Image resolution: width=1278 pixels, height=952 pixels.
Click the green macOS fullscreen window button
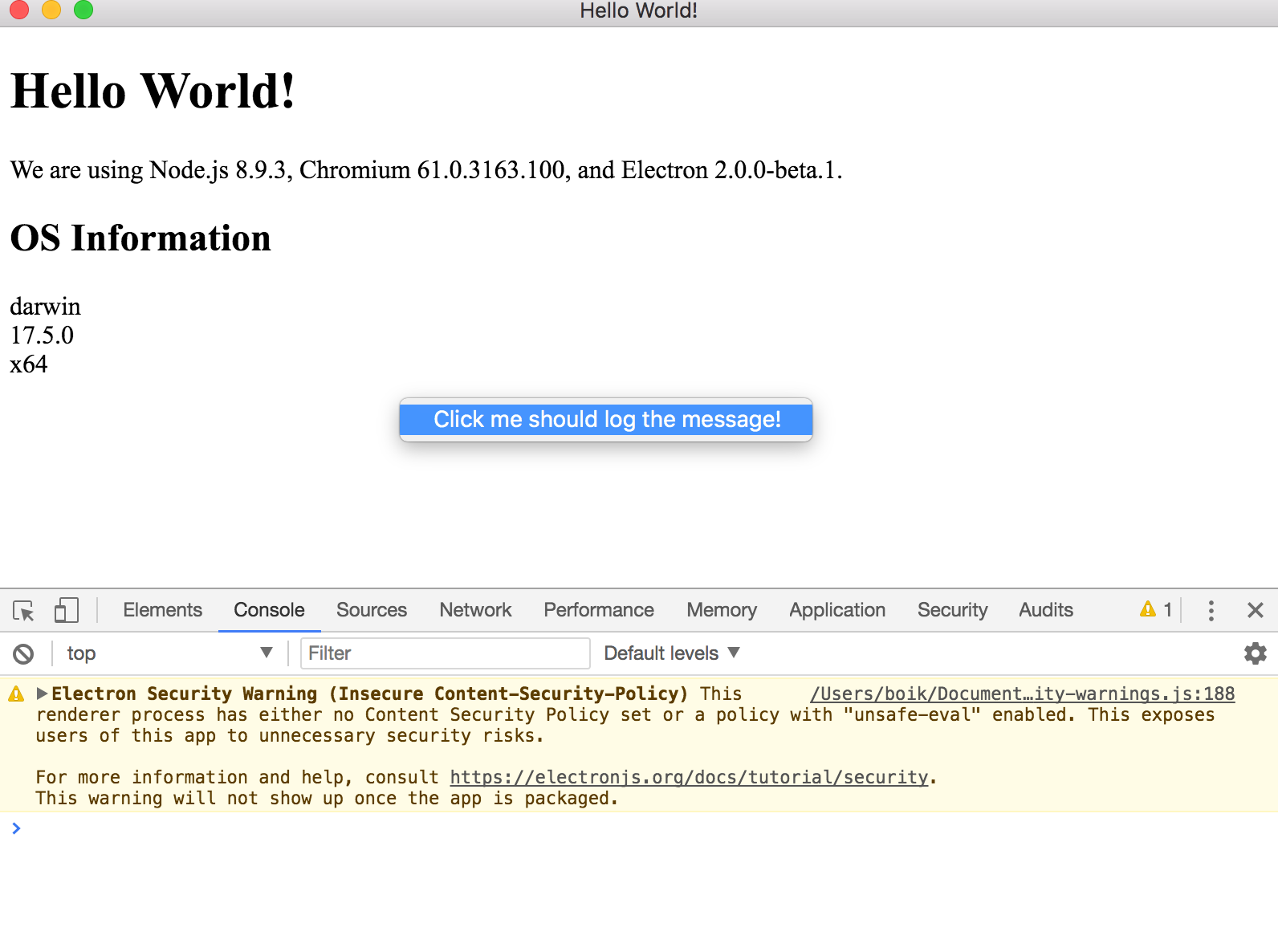[83, 10]
